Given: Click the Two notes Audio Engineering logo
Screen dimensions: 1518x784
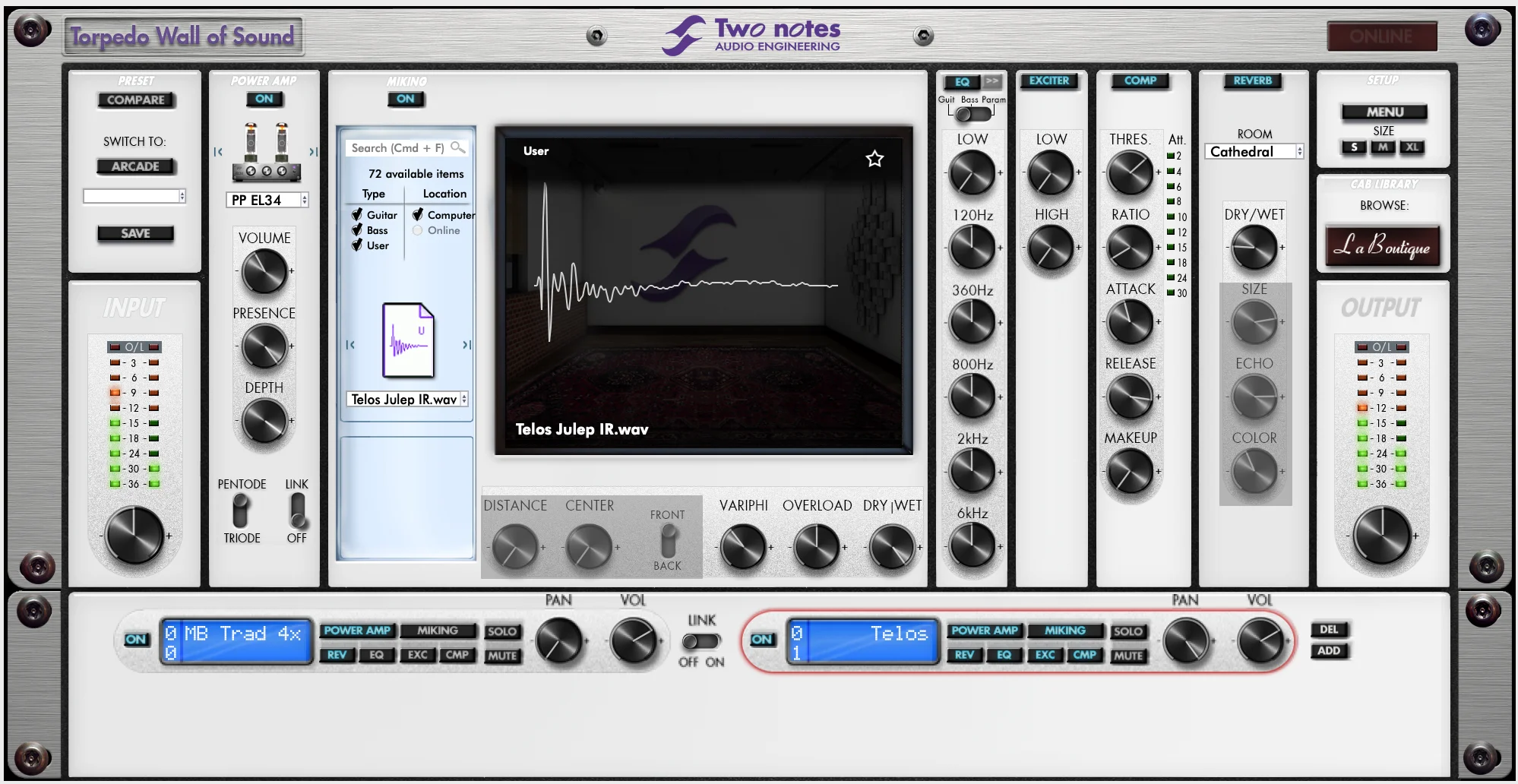Looking at the screenshot, I should tap(751, 35).
